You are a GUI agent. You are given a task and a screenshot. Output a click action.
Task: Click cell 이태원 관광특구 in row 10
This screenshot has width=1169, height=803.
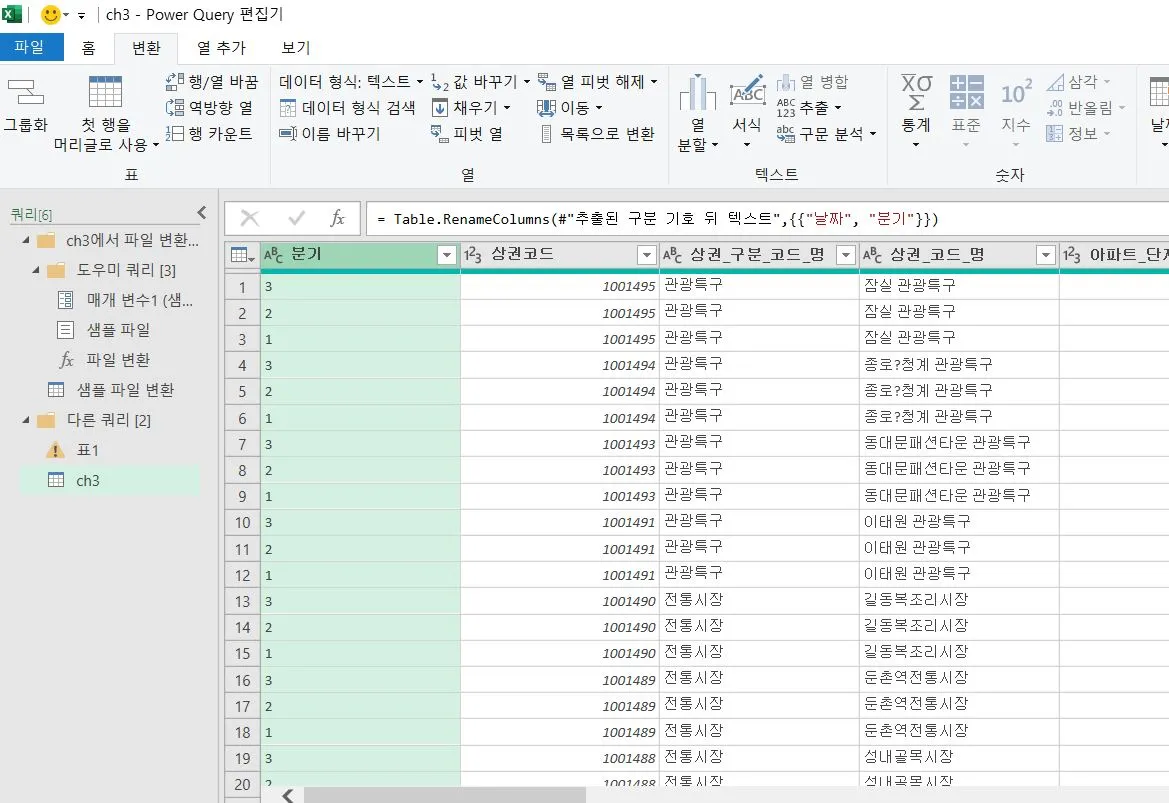click(958, 521)
